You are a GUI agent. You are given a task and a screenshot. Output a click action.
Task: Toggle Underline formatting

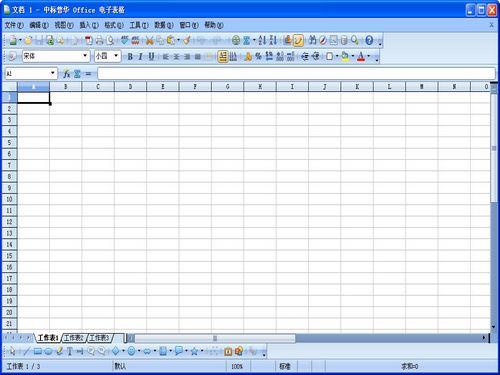(x=151, y=57)
